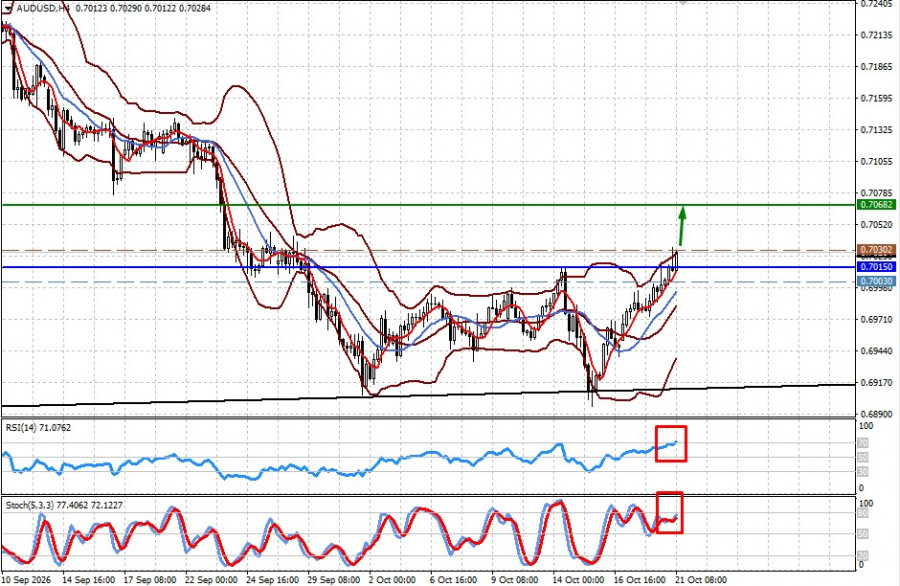The image size is (900, 586).
Task: Click the blue 0.70150 price tag
Action: (876, 267)
